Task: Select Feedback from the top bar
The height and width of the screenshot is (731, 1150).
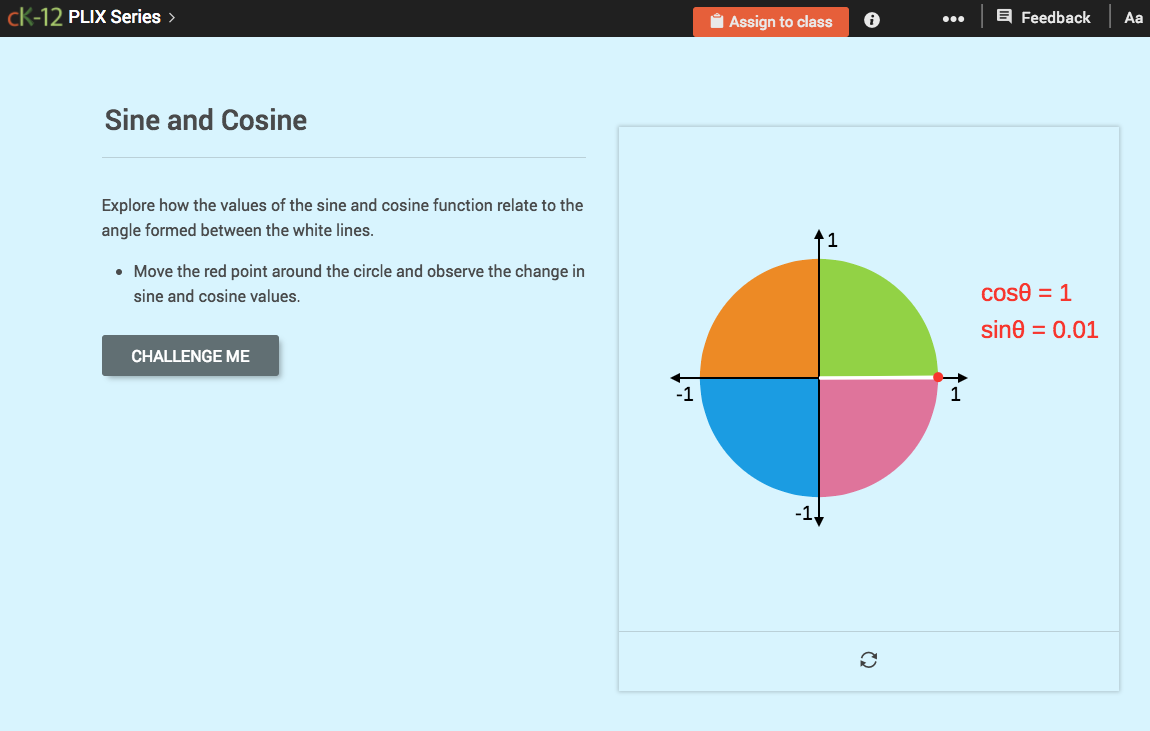Action: [1055, 17]
